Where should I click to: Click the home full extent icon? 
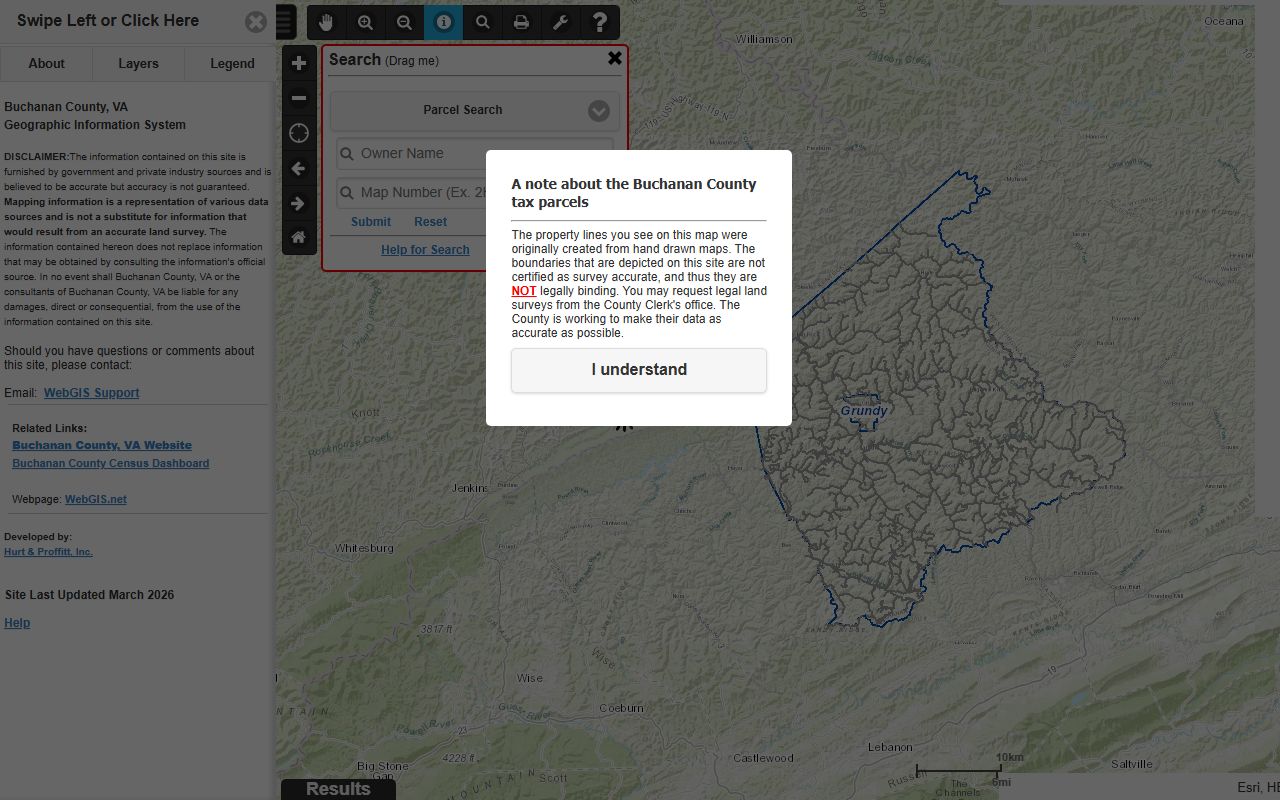coord(299,237)
